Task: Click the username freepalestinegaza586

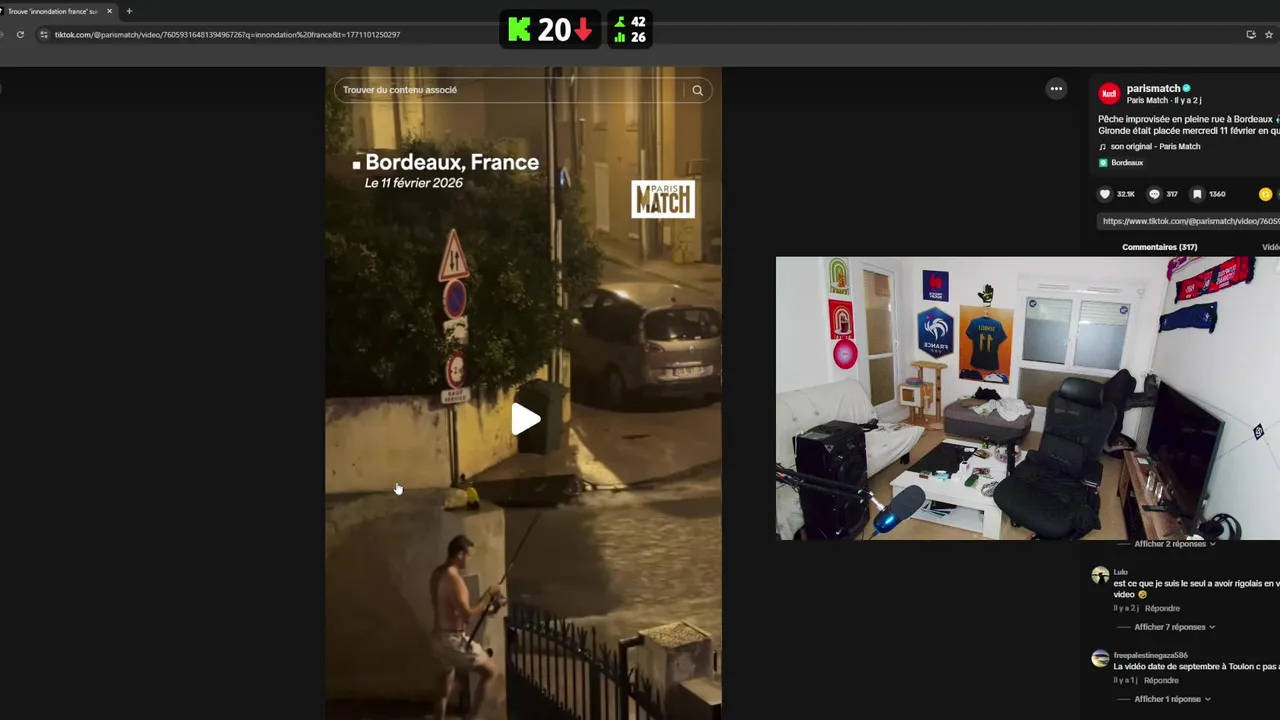Action: click(1150, 655)
